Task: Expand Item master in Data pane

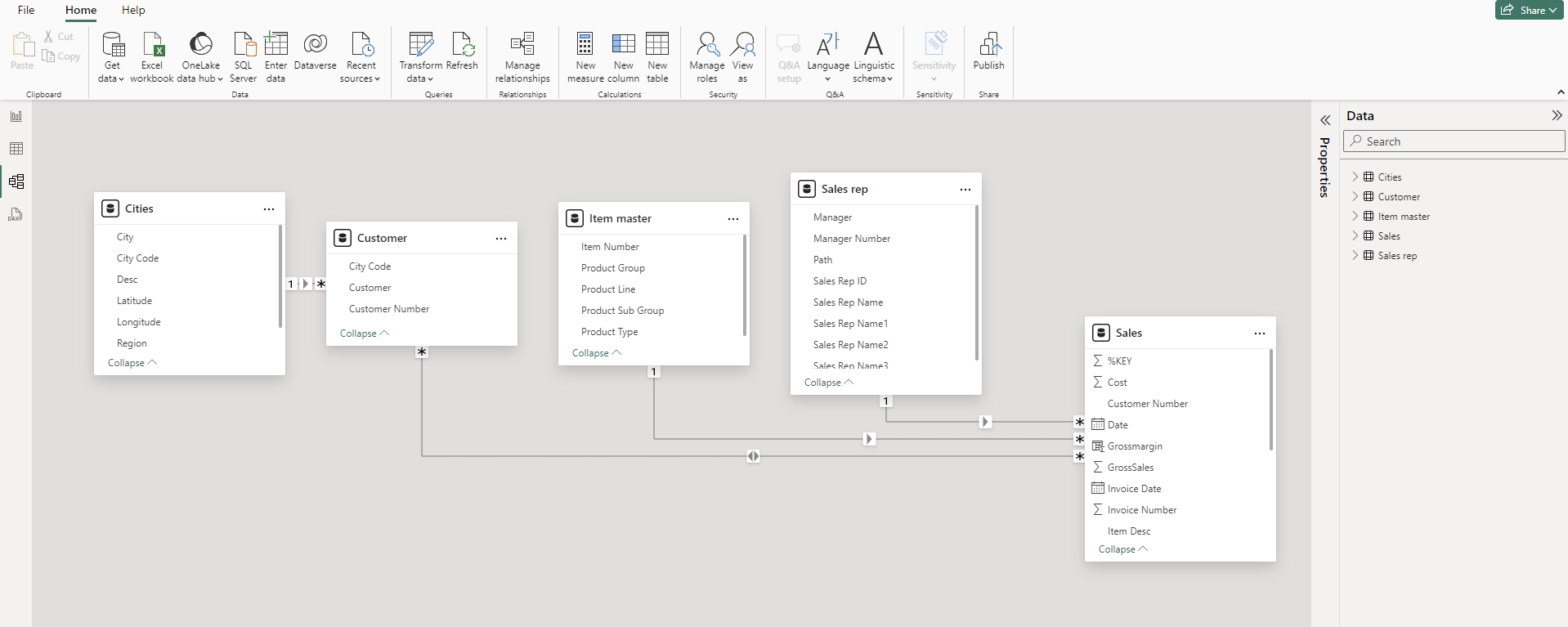Action: [1355, 216]
